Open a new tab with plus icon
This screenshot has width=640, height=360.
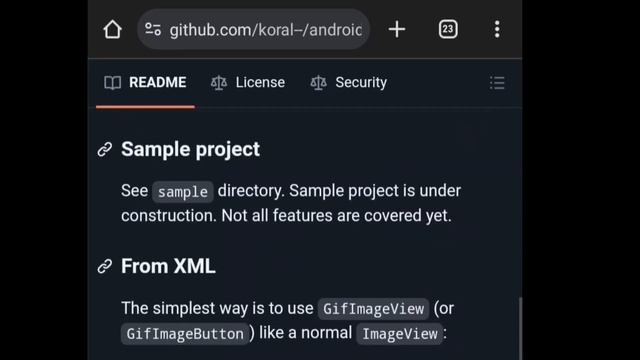(x=397, y=29)
